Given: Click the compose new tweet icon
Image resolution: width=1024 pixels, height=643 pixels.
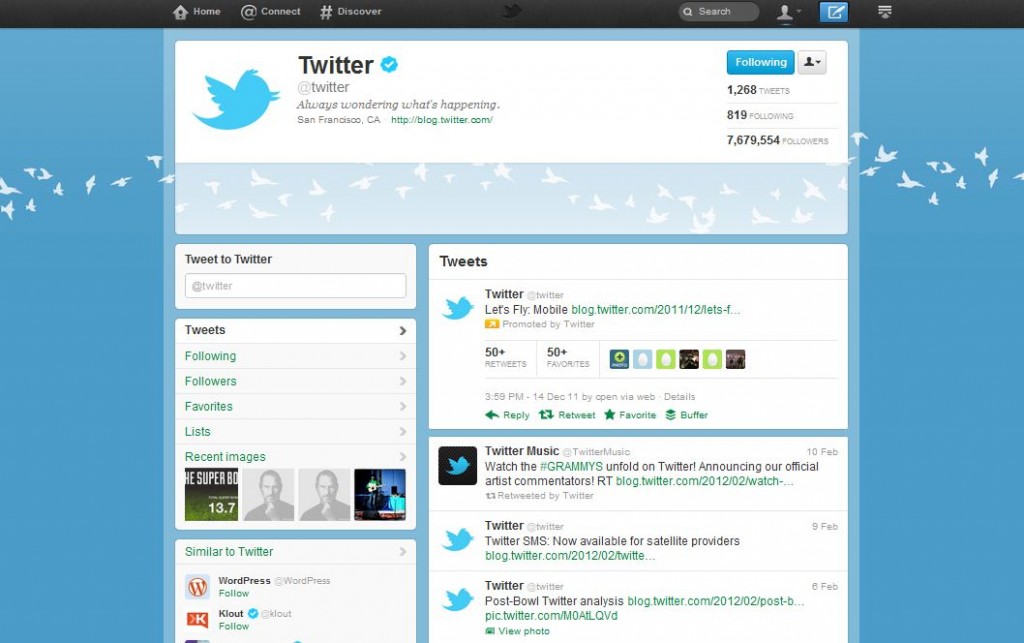Looking at the screenshot, I should [834, 12].
